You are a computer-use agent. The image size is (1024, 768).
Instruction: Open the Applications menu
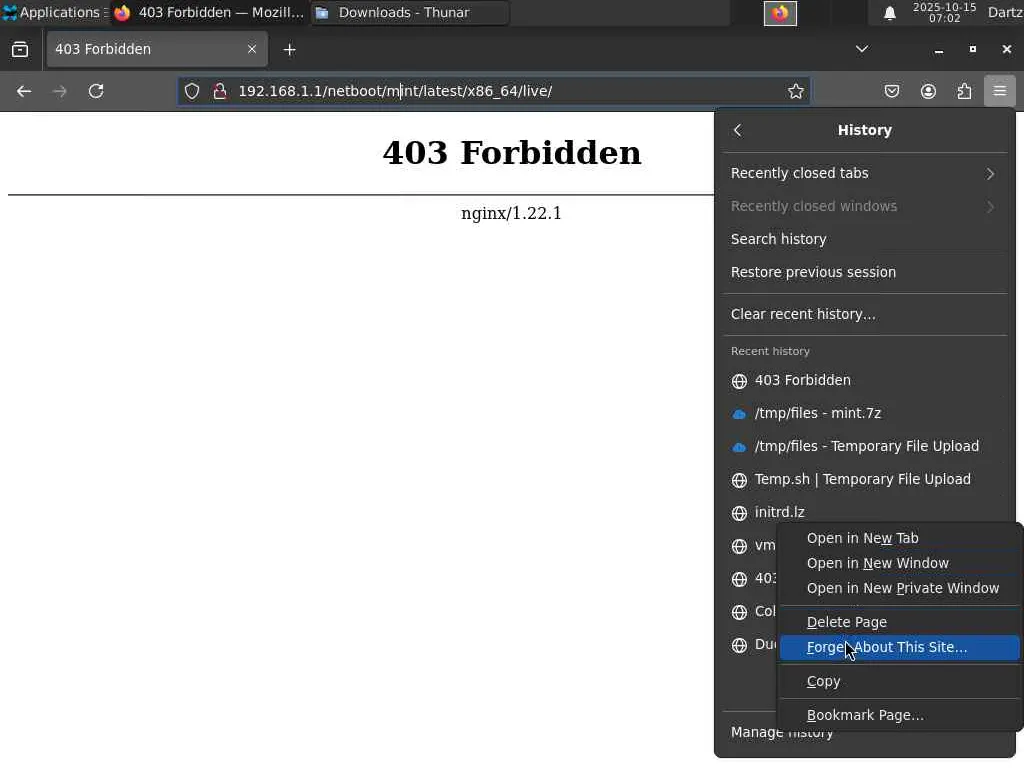coord(54,12)
